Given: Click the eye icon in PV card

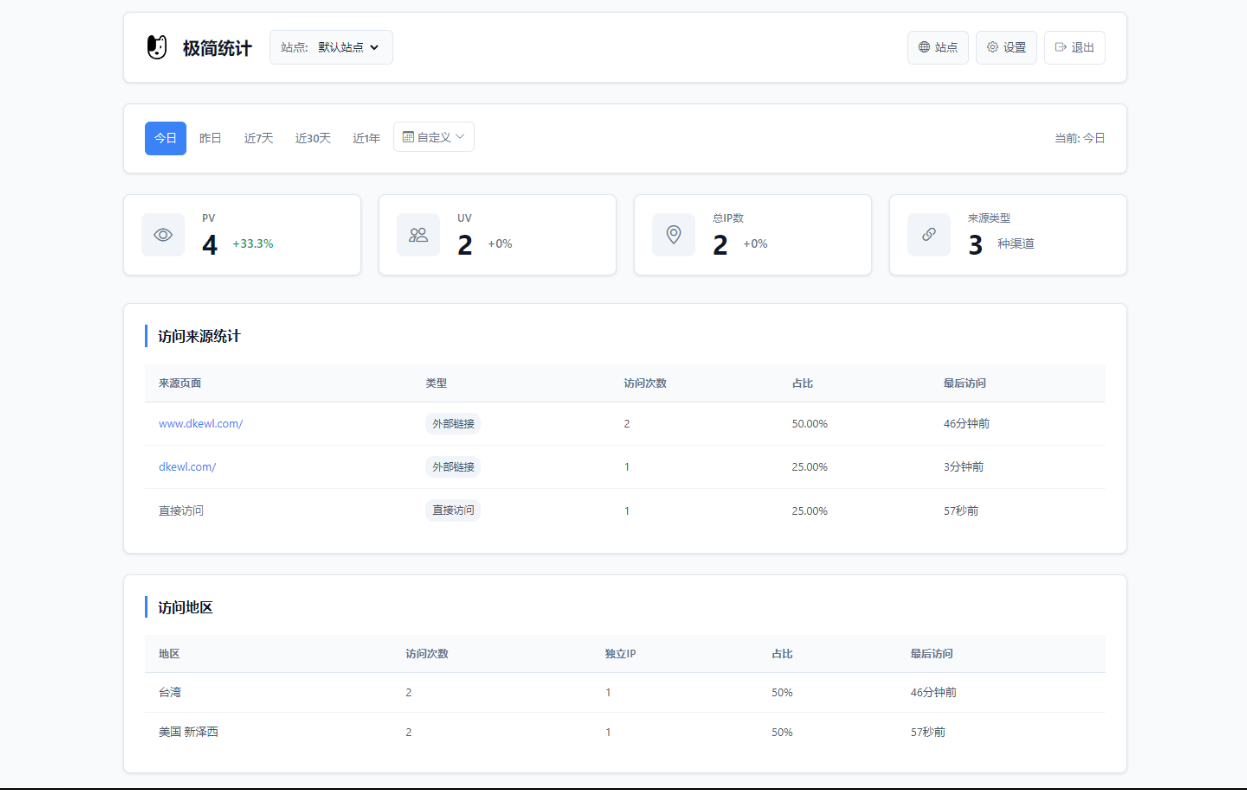Looking at the screenshot, I should [163, 235].
